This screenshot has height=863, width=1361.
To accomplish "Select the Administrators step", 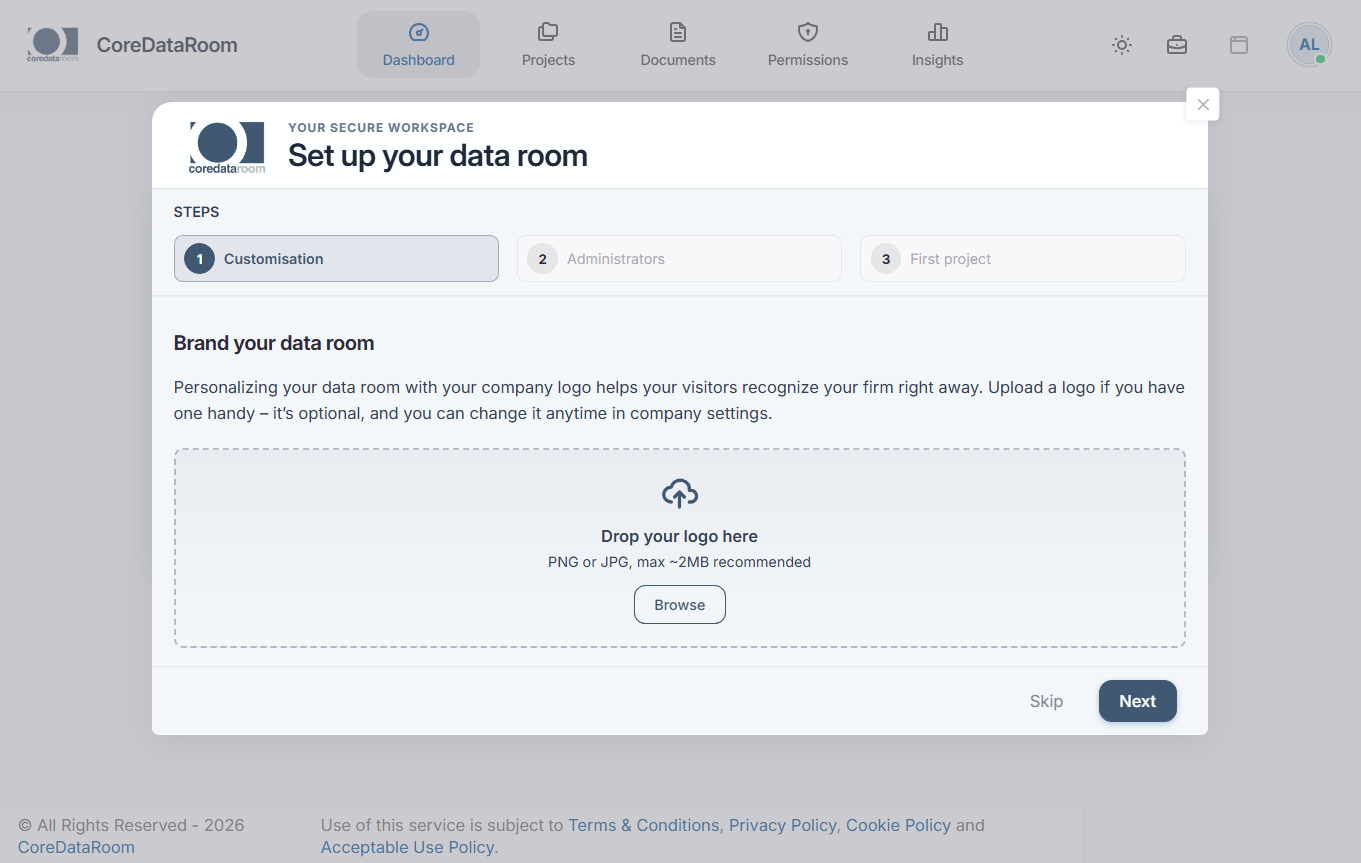I will pyautogui.click(x=679, y=259).
